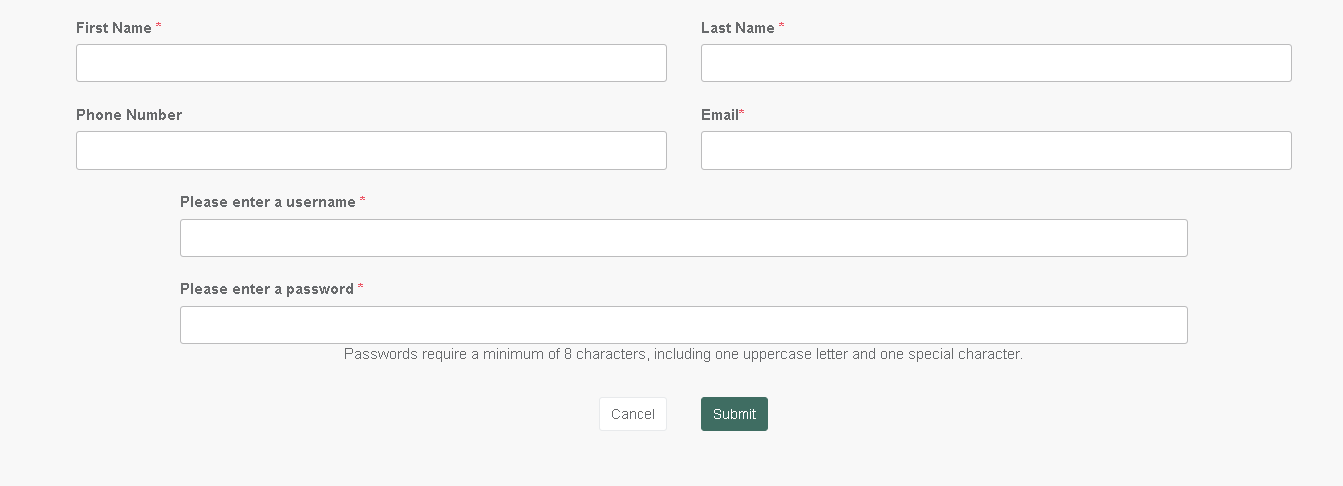Click the password requirements hint text

683,354
